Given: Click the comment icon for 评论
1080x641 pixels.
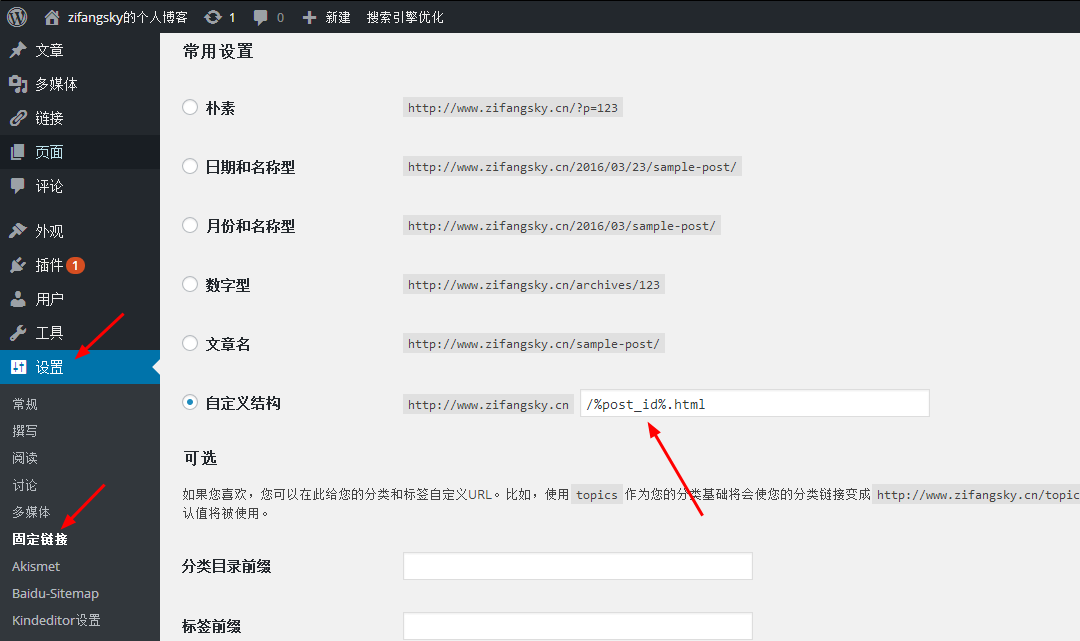Looking at the screenshot, I should (18, 186).
